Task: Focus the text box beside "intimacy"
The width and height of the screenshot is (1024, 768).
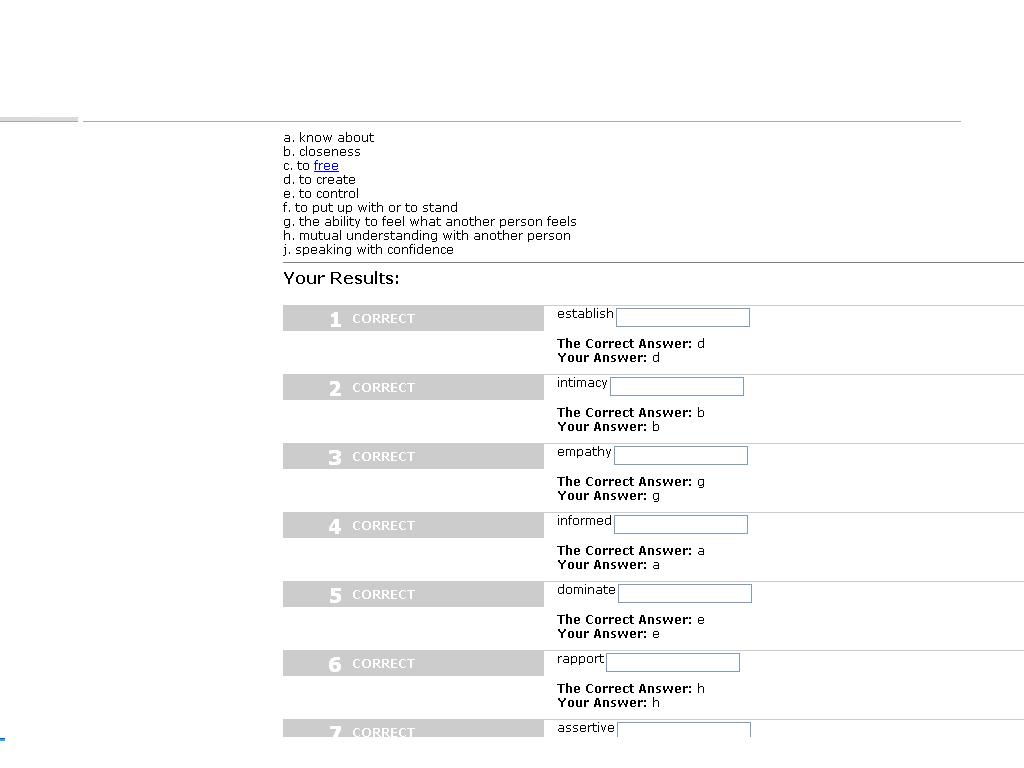Action: point(677,387)
